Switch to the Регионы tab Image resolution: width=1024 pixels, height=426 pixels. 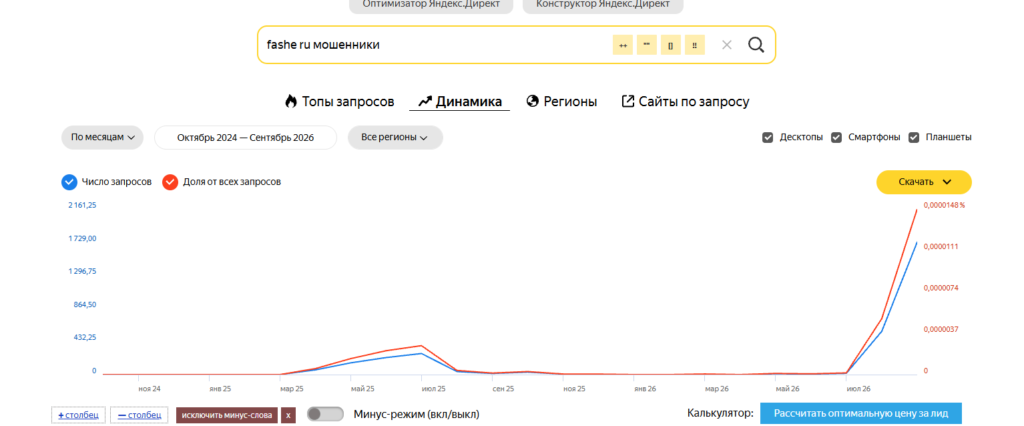(x=562, y=102)
